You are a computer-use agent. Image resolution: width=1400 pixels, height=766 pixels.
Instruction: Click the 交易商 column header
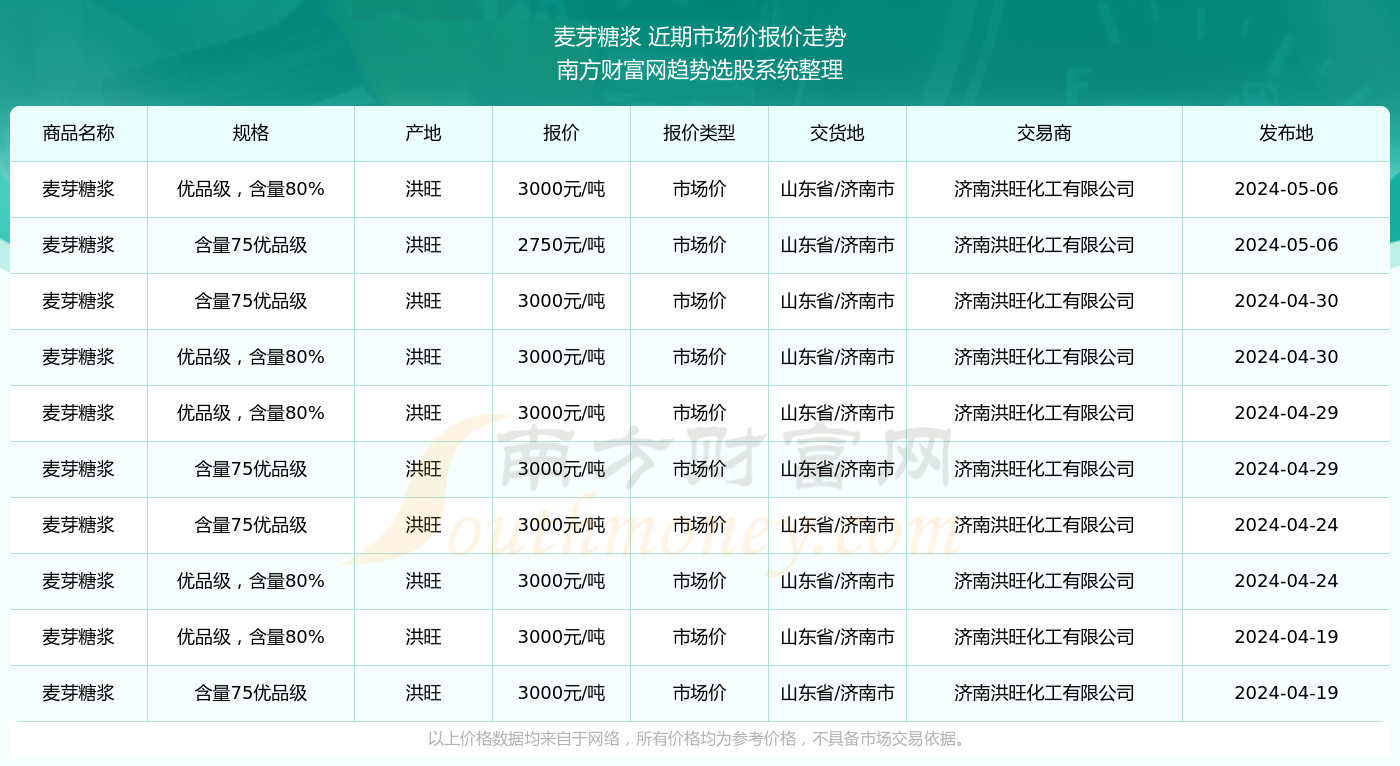[1044, 134]
